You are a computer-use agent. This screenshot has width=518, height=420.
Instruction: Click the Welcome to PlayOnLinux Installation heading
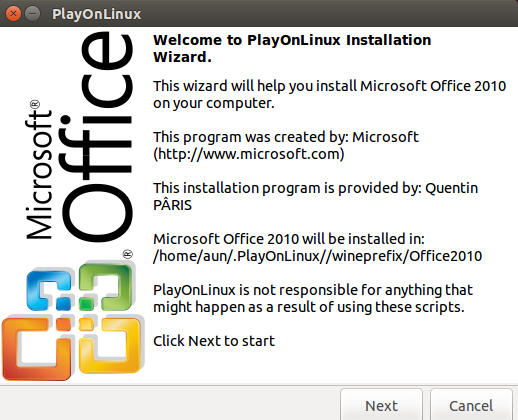pyautogui.click(x=292, y=48)
